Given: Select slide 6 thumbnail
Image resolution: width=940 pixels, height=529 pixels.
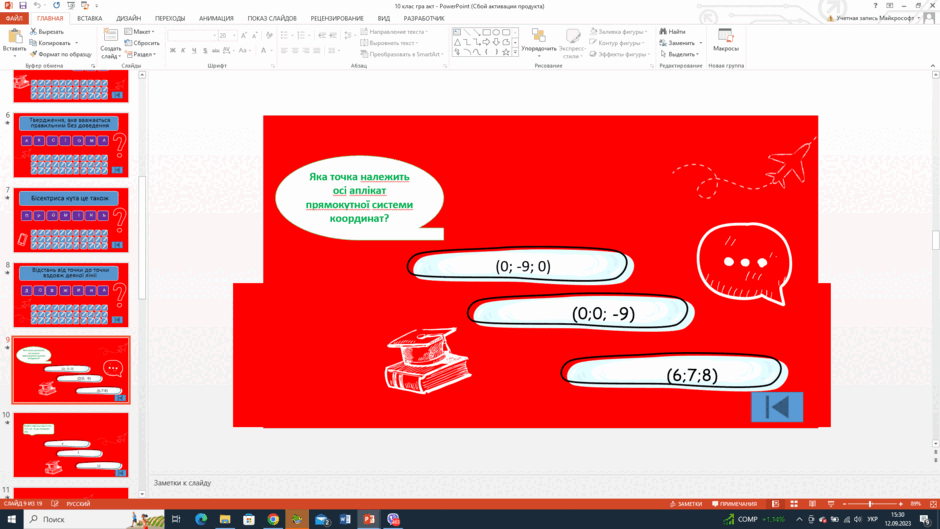Looking at the screenshot, I should pos(71,145).
